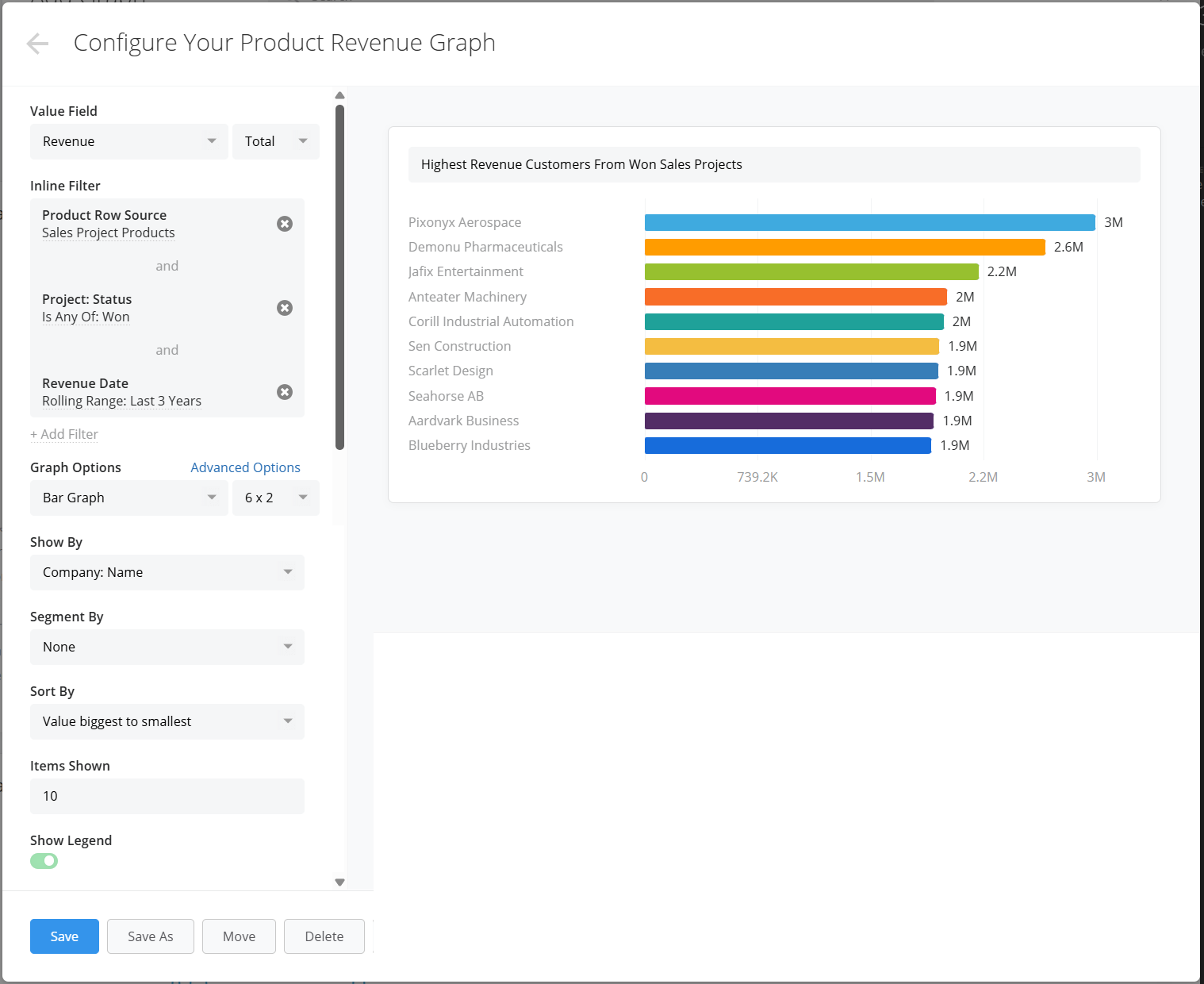
Task: Go back using the arrow icon
Action: point(37,44)
